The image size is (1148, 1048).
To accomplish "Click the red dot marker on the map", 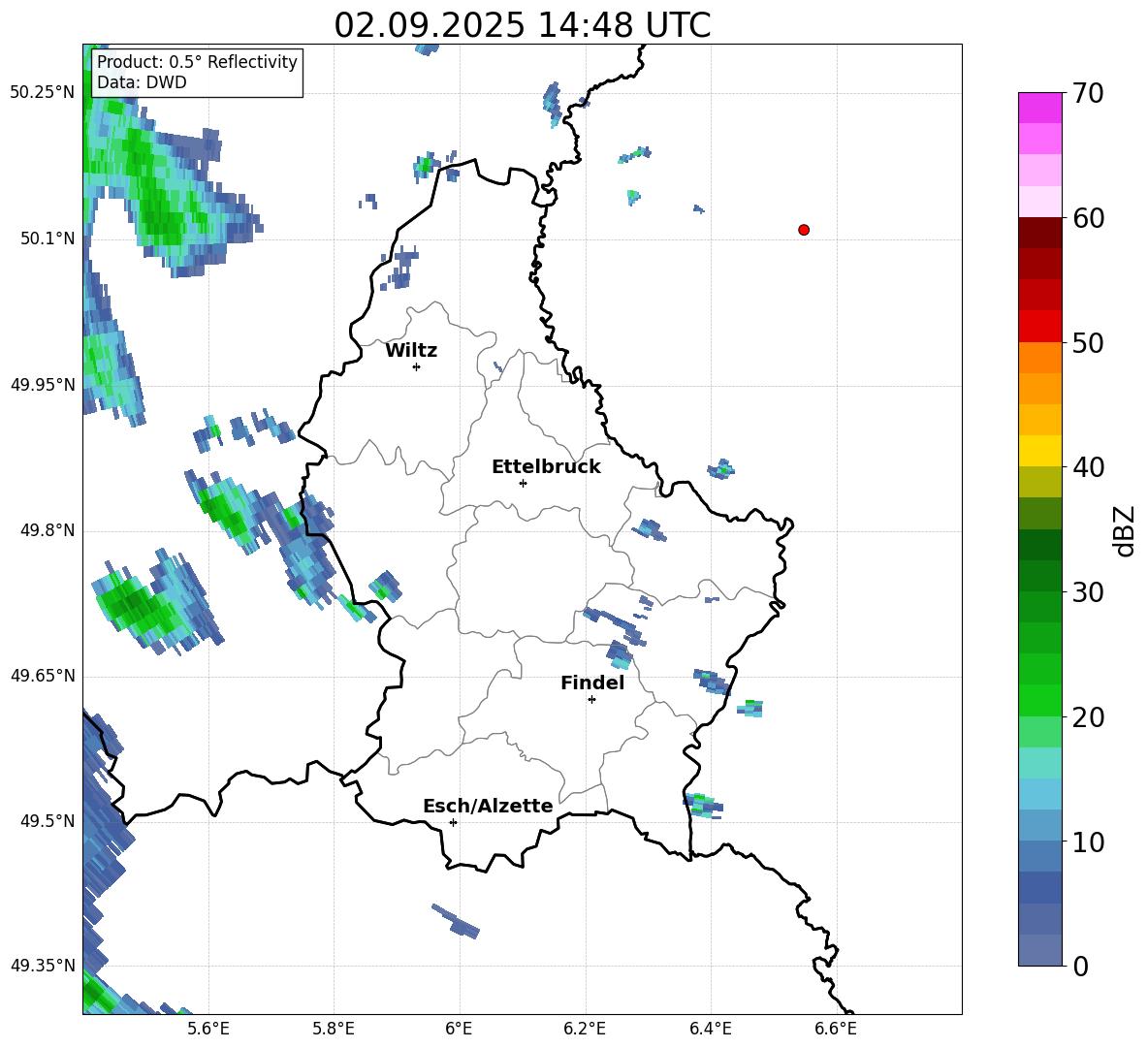I will click(x=804, y=230).
